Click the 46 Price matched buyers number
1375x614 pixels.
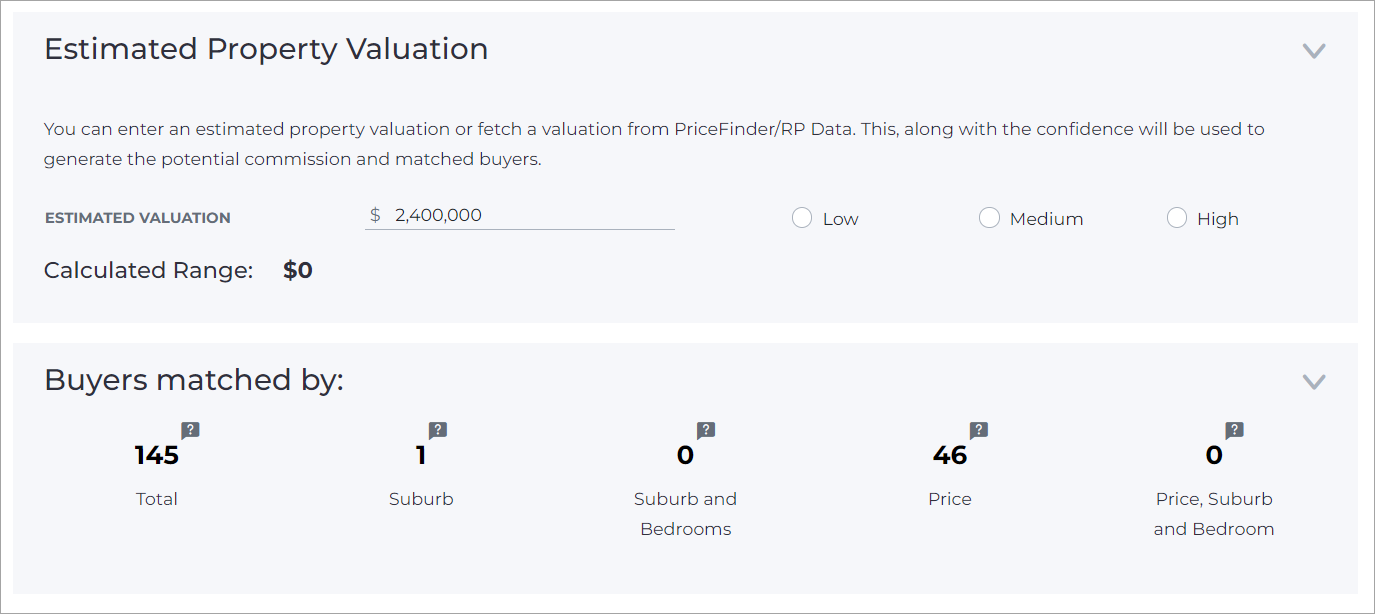tap(950, 456)
